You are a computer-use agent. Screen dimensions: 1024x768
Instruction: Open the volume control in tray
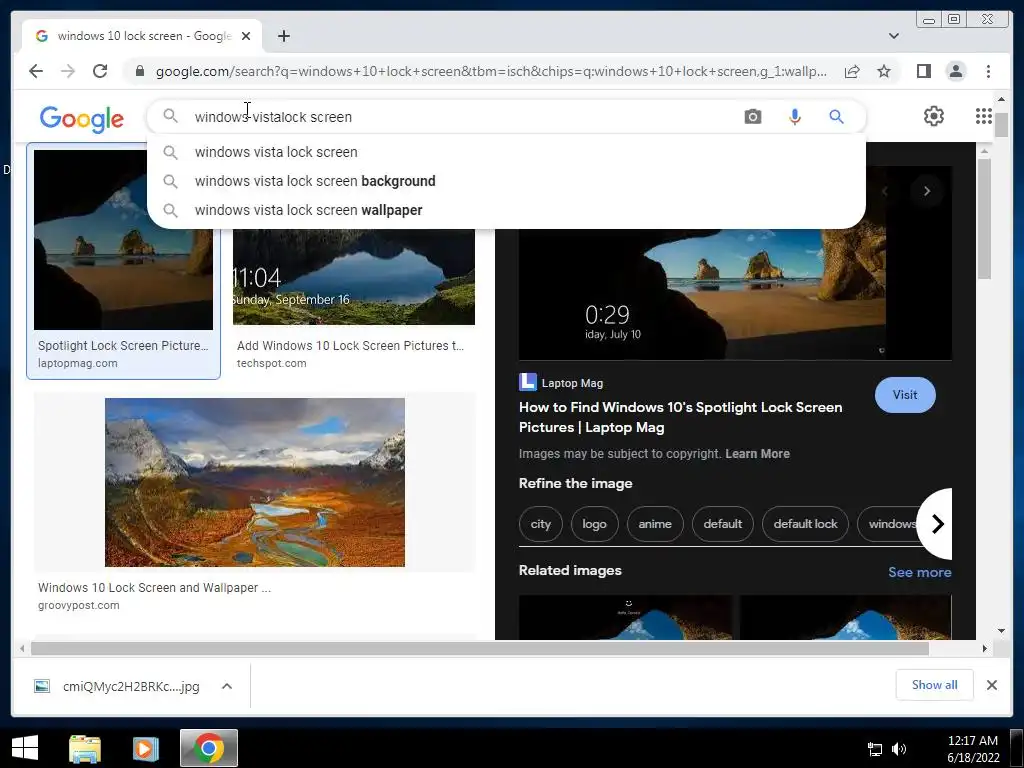899,749
